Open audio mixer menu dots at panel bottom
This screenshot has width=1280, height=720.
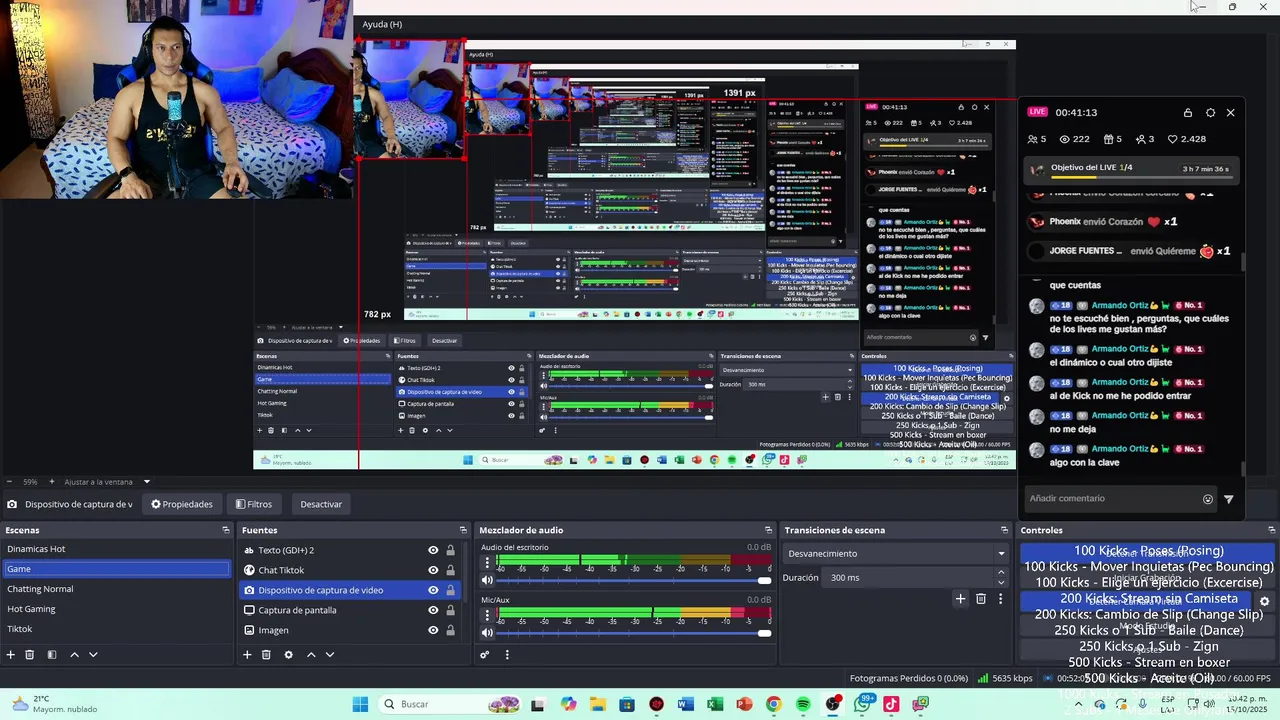[507, 655]
